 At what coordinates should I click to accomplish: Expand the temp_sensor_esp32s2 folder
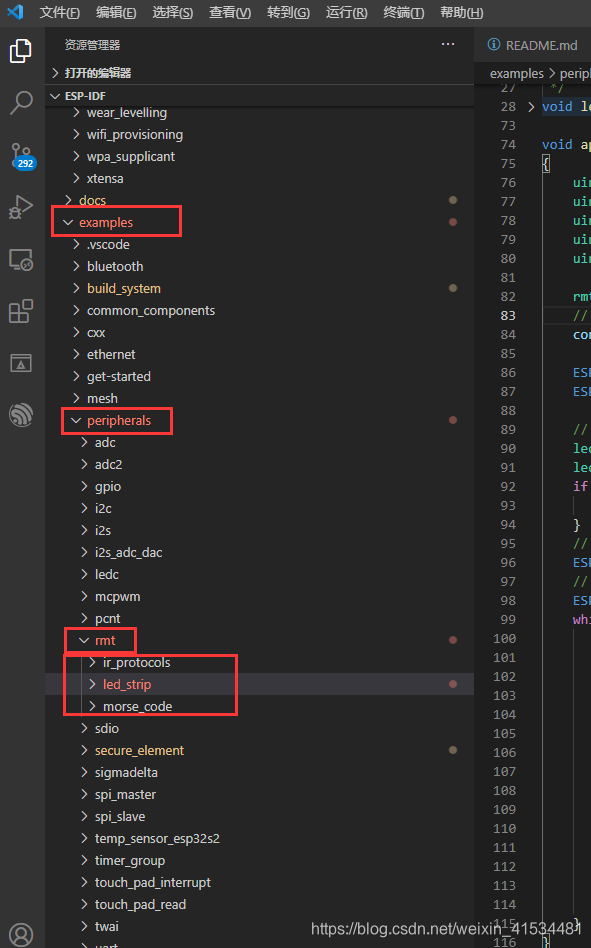[x=260, y=839]
